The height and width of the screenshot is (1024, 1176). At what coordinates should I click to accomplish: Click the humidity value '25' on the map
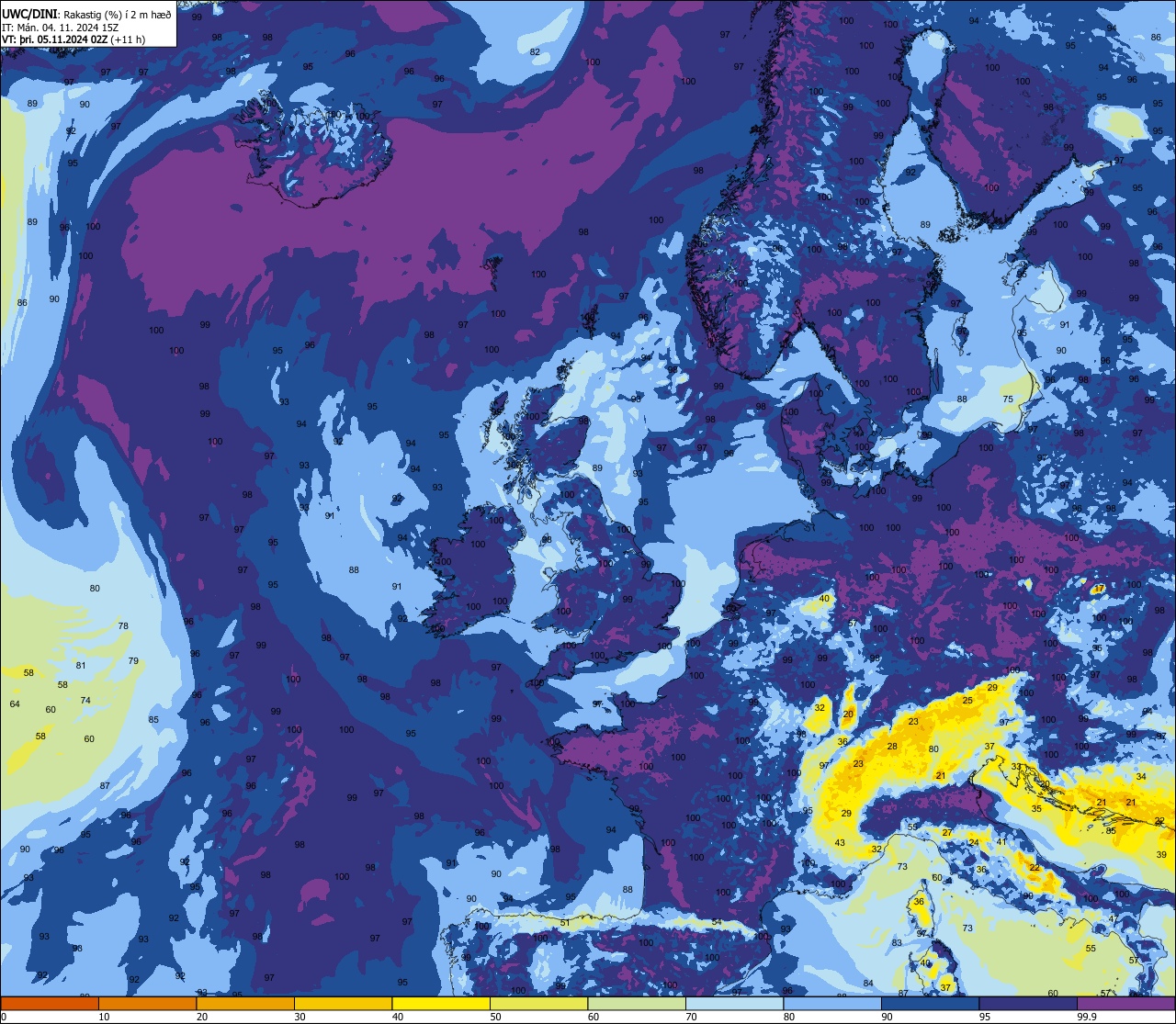point(967,701)
